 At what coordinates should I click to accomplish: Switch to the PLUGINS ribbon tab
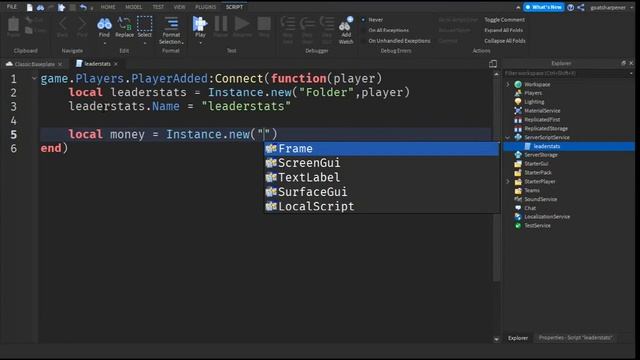(205, 7)
